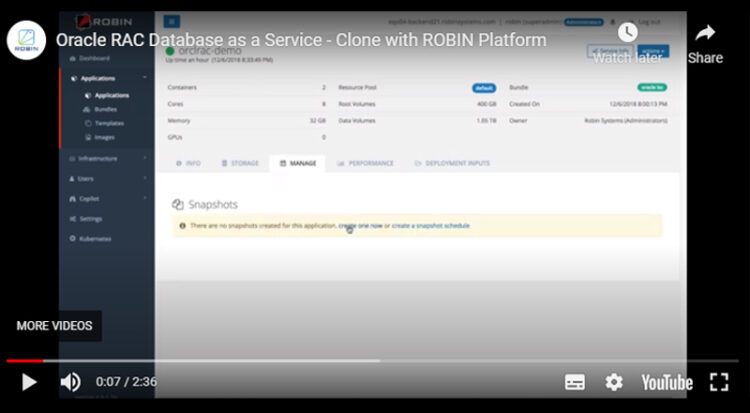Open the notification bell in the header

(x=613, y=22)
